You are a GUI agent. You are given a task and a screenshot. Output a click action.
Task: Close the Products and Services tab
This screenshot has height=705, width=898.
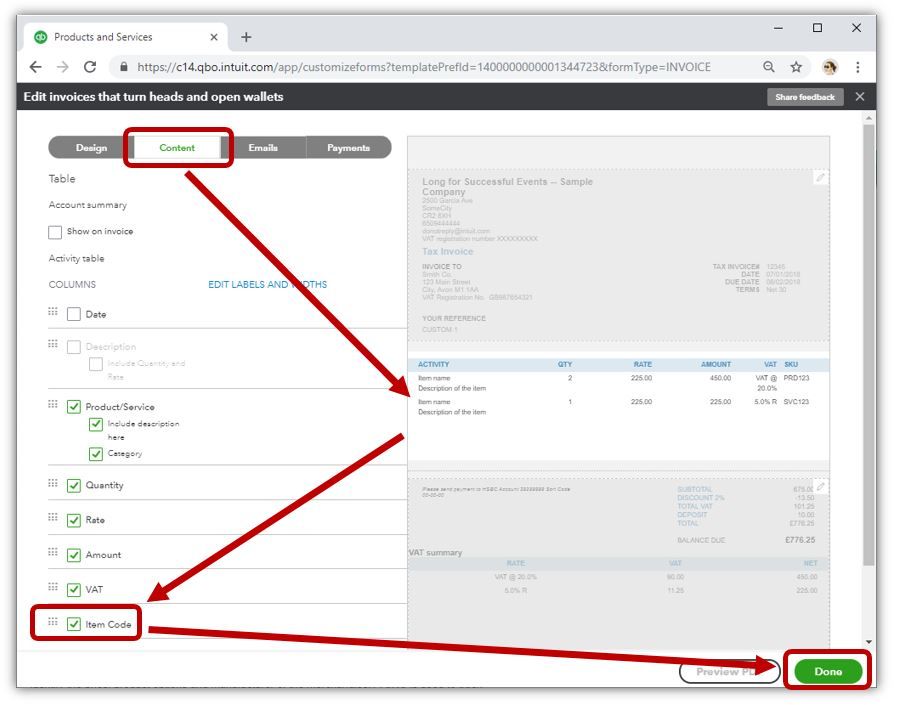(x=214, y=37)
